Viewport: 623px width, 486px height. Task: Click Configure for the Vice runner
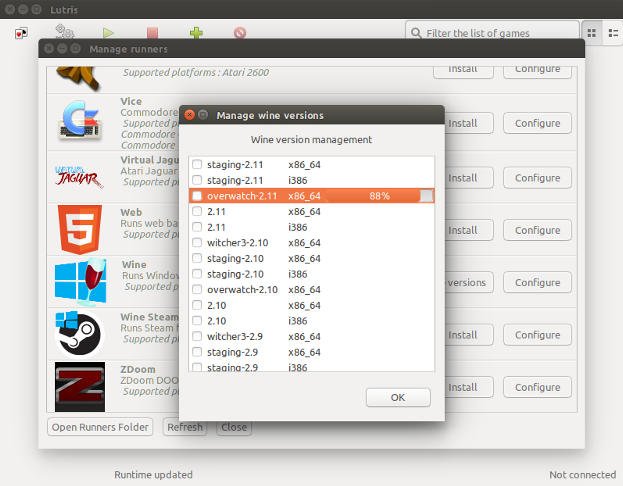point(537,123)
